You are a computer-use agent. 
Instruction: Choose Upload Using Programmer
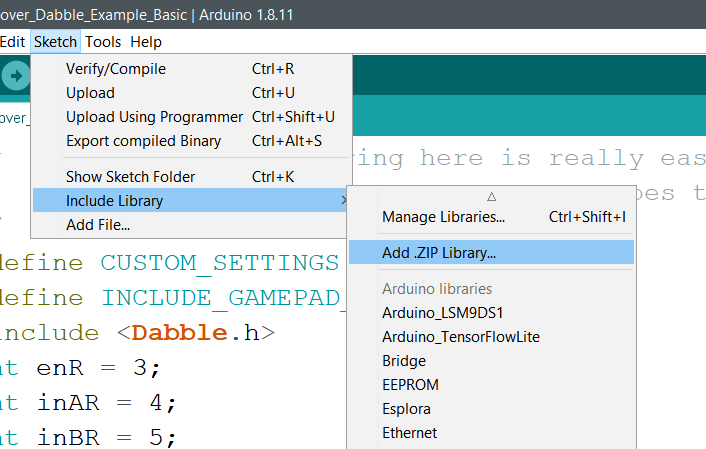[x=192, y=117]
